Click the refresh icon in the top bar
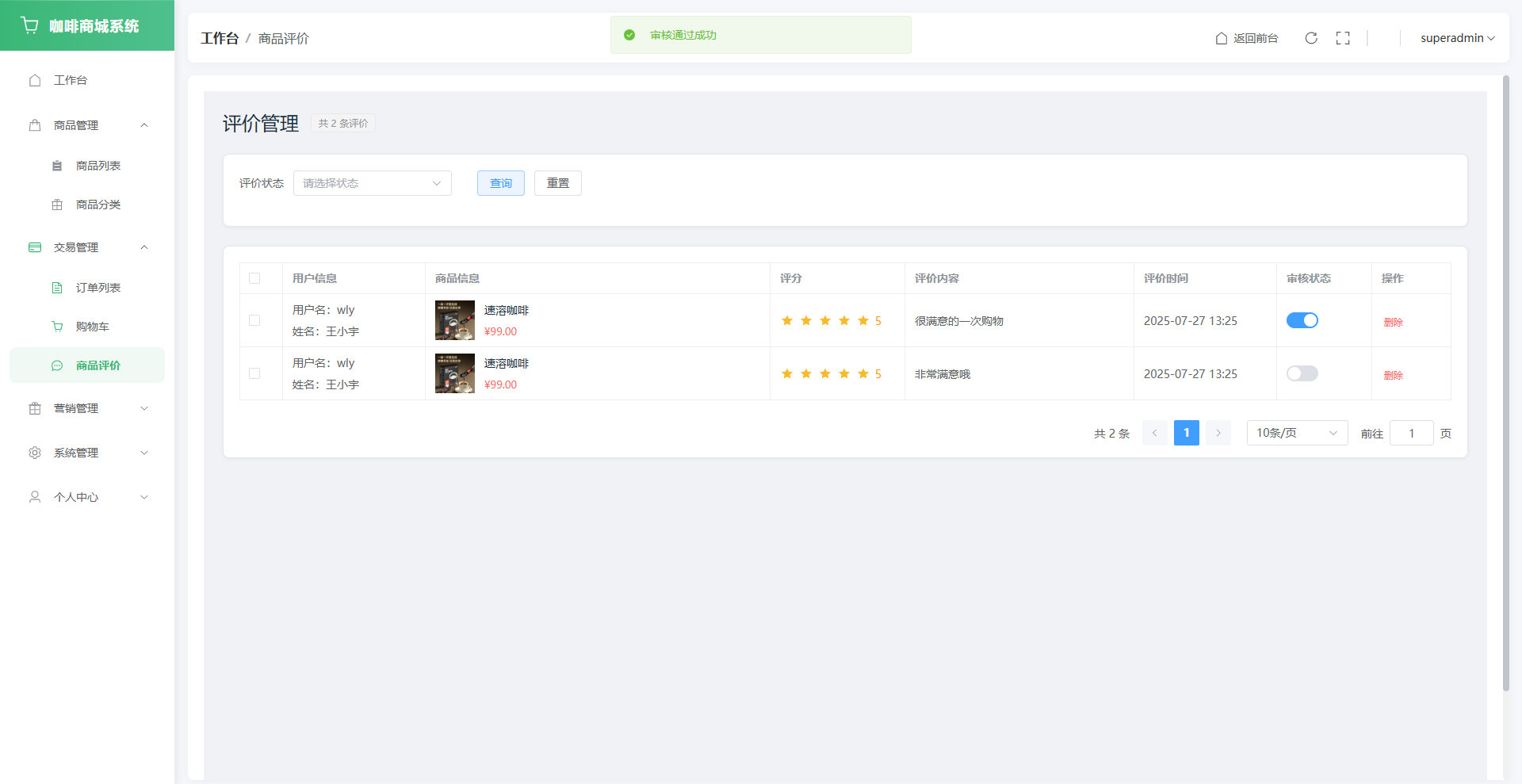The width and height of the screenshot is (1522, 784). (x=1311, y=38)
